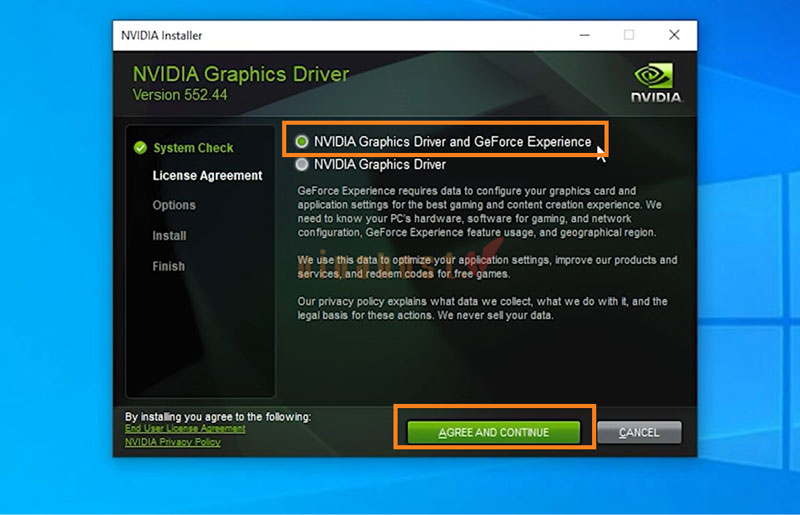Viewport: 800px width, 515px height.
Task: Click the Version 552.44 text
Action: (180, 95)
